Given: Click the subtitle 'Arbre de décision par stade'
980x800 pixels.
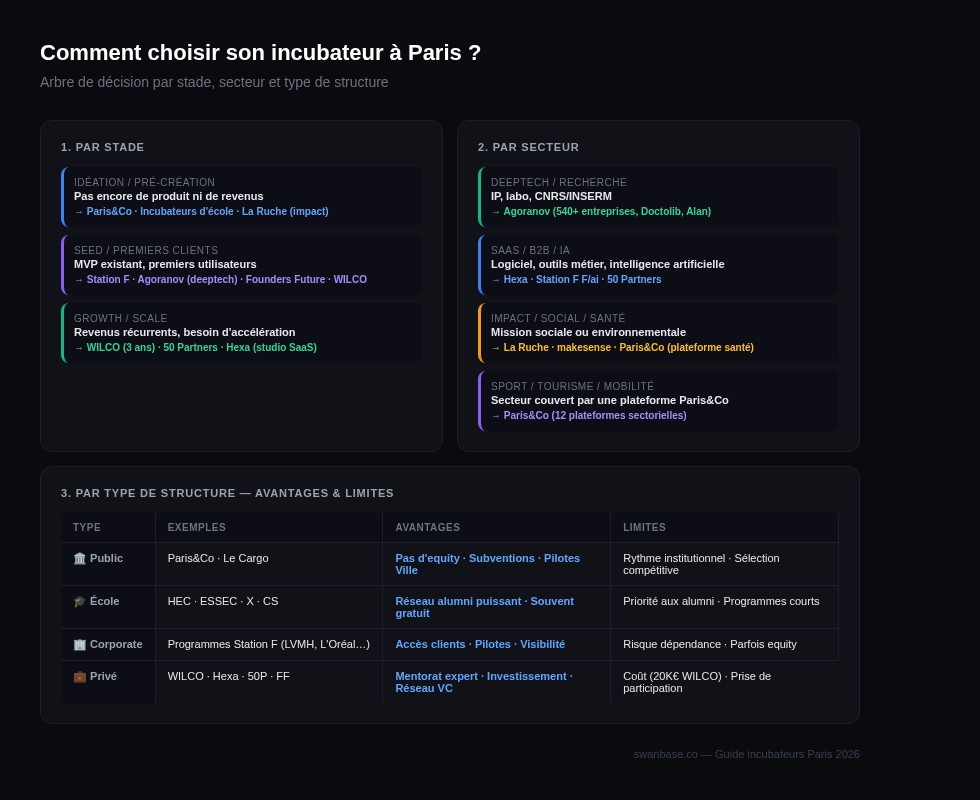Looking at the screenshot, I should (214, 82).
